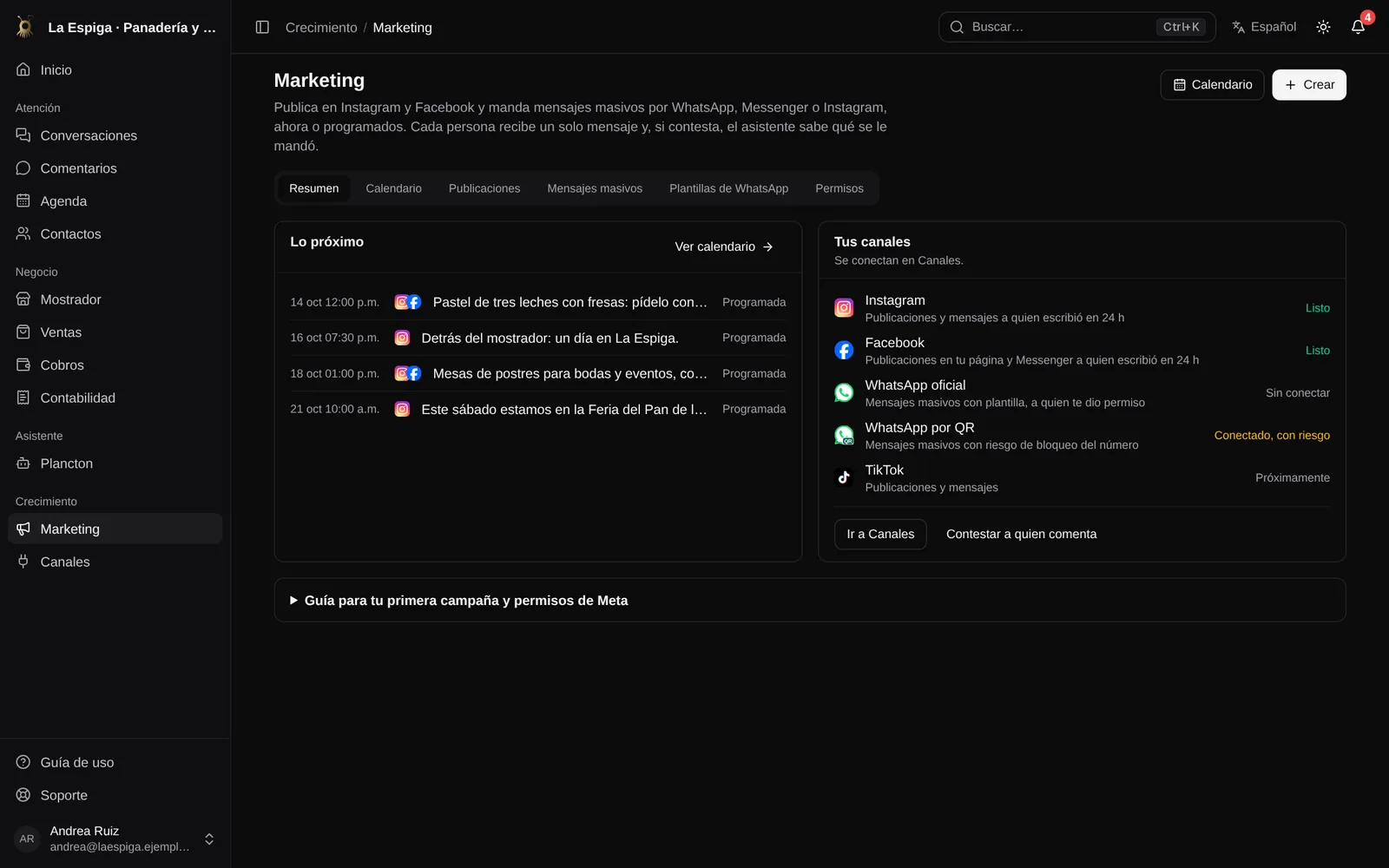Open Contabilidad in the sidebar

pos(115,398)
